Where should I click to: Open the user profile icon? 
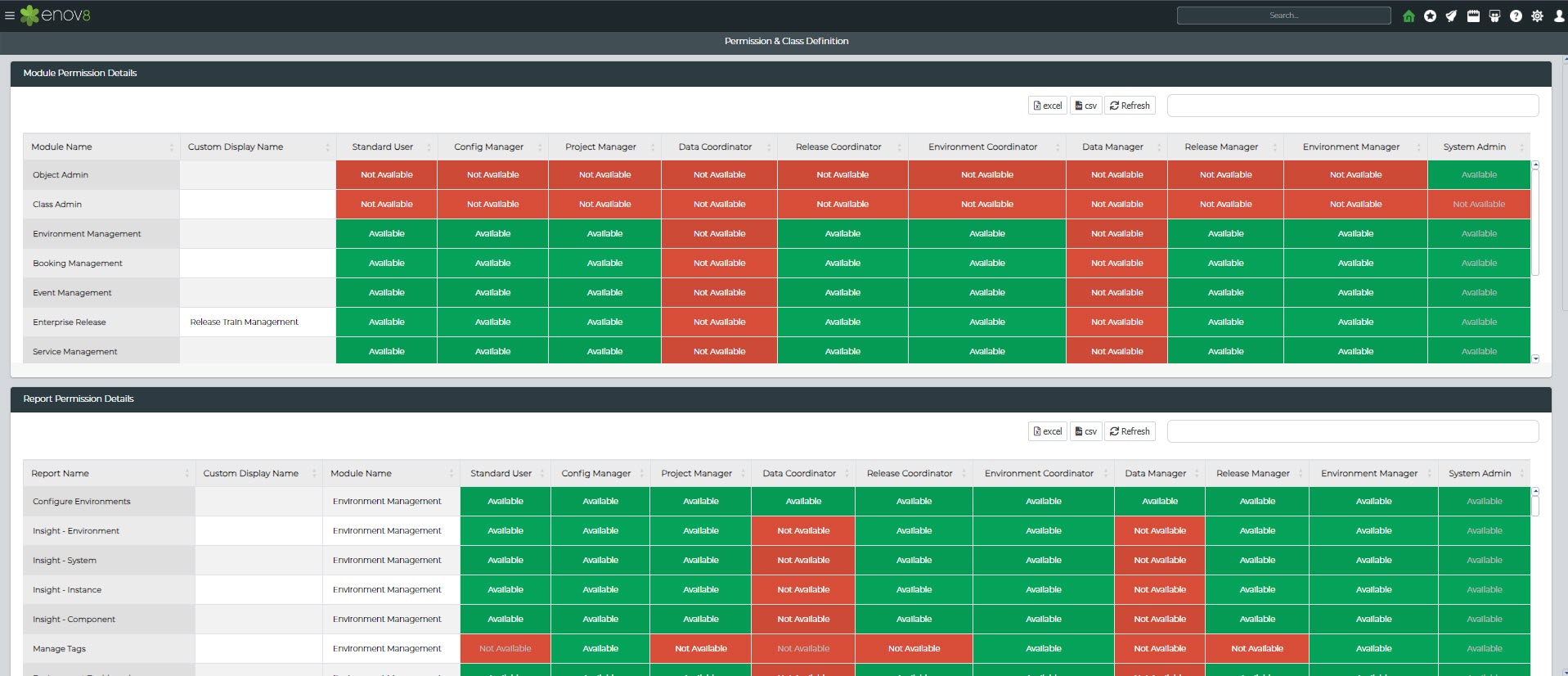[x=1558, y=16]
